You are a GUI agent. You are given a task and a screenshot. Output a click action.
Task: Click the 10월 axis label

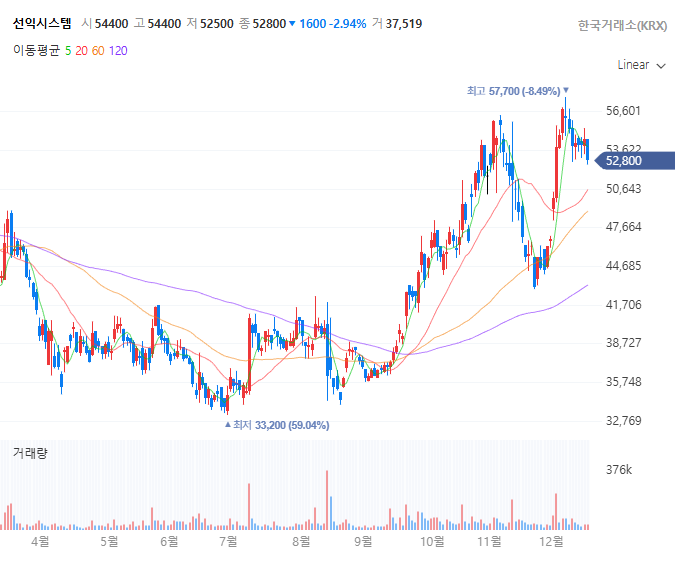pos(432,541)
